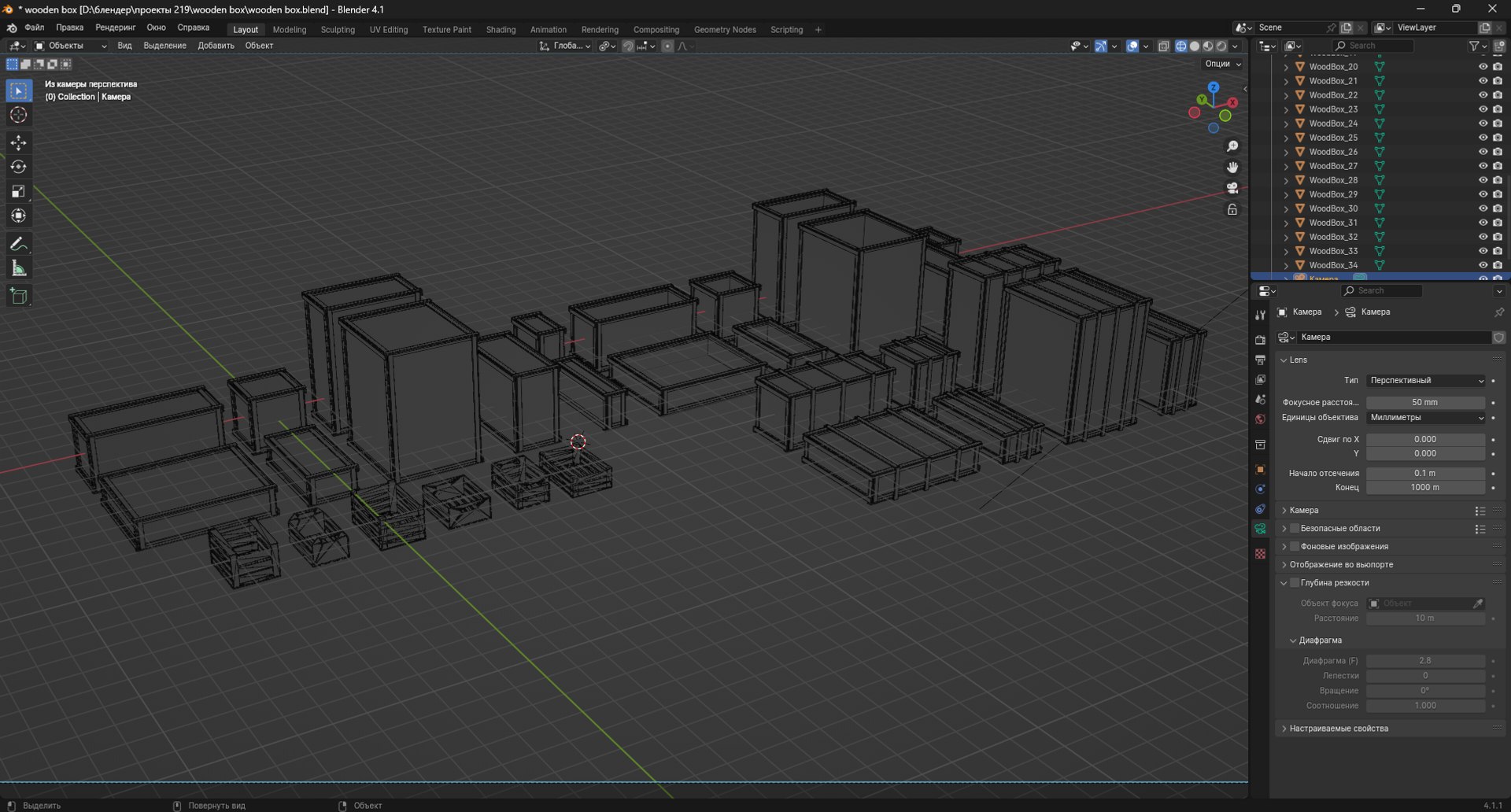Open the Файл menu
Screen dimensions: 1511x812
(34, 28)
